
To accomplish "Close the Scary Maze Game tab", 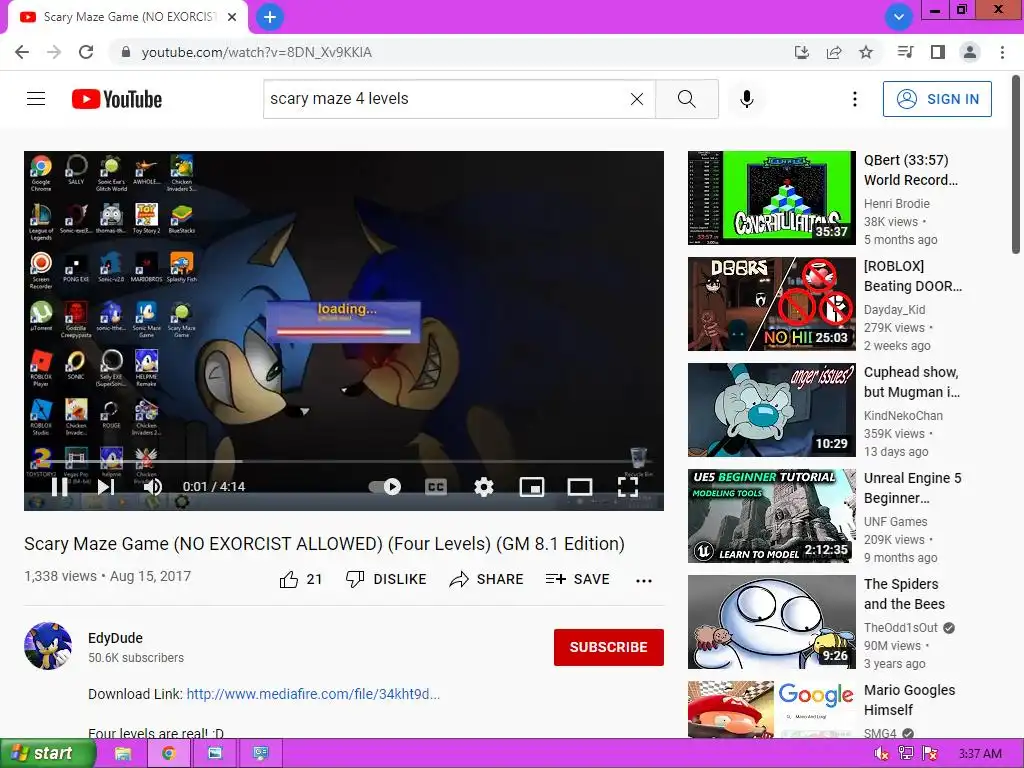I will pos(232,17).
